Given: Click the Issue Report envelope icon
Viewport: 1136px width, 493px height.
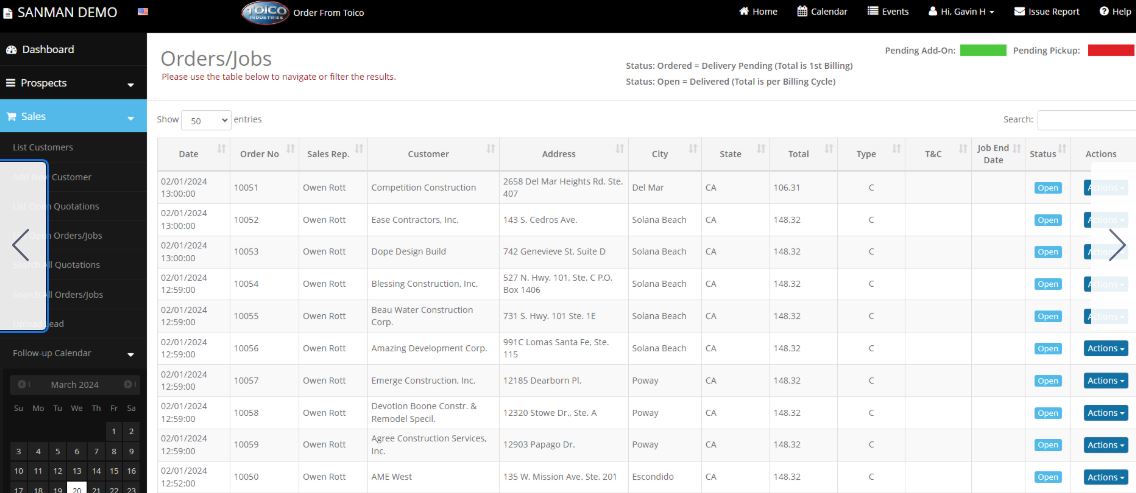Looking at the screenshot, I should (1019, 12).
